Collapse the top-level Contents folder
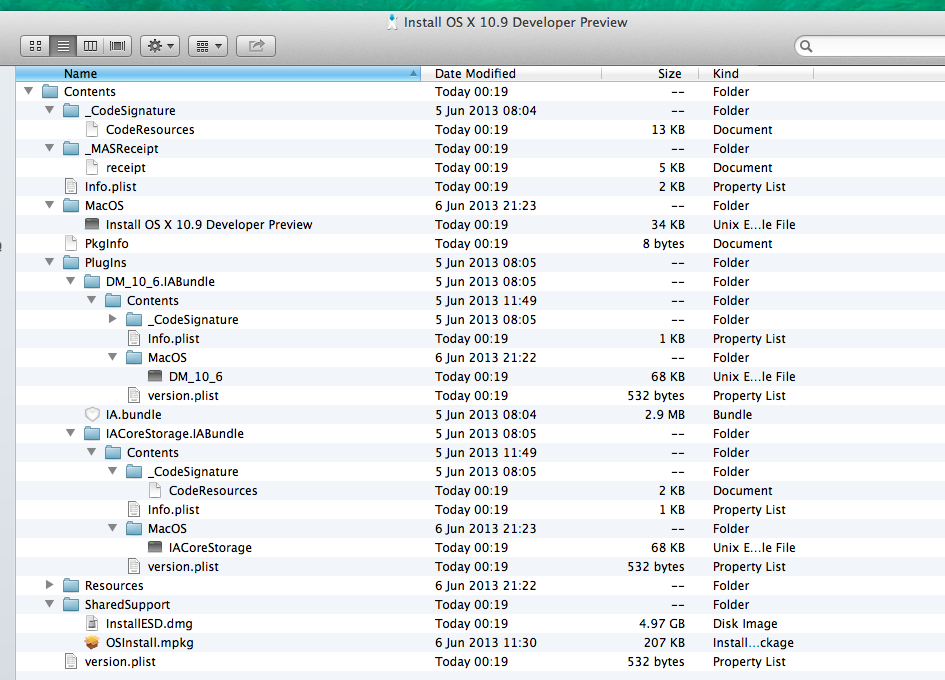This screenshot has width=945, height=680. pyautogui.click(x=28, y=91)
